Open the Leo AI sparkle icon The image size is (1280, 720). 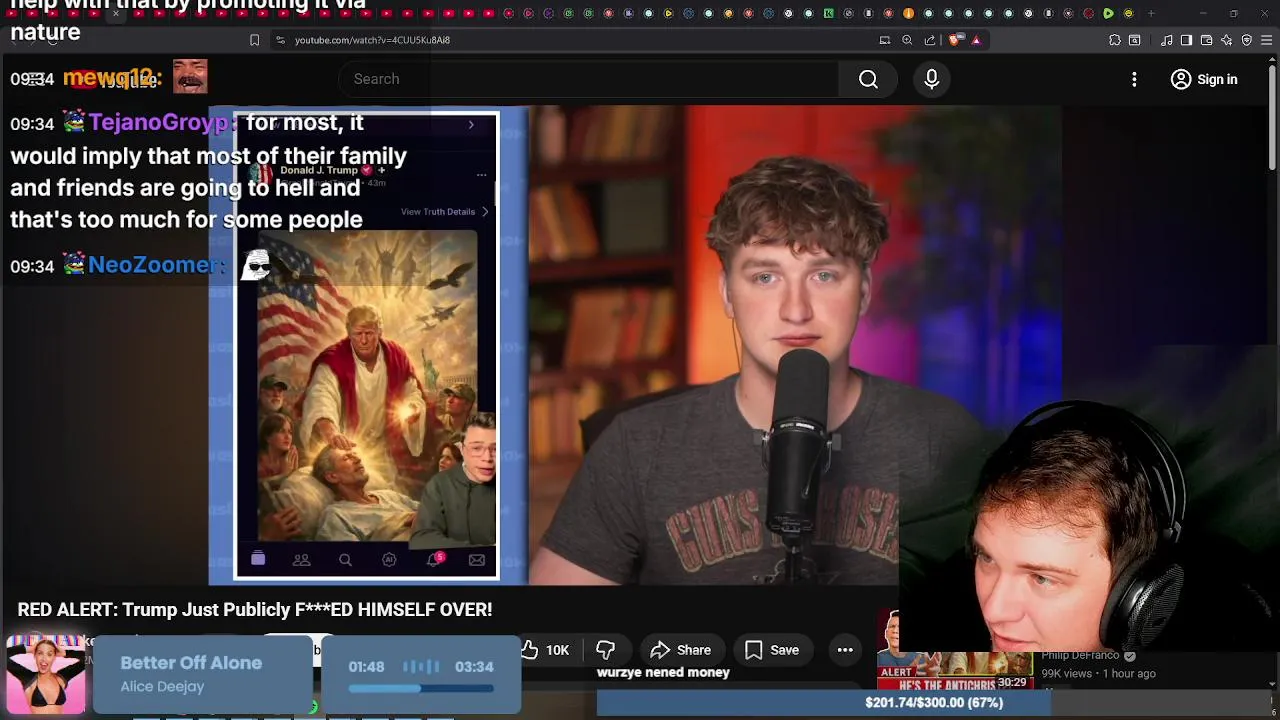coord(1226,40)
